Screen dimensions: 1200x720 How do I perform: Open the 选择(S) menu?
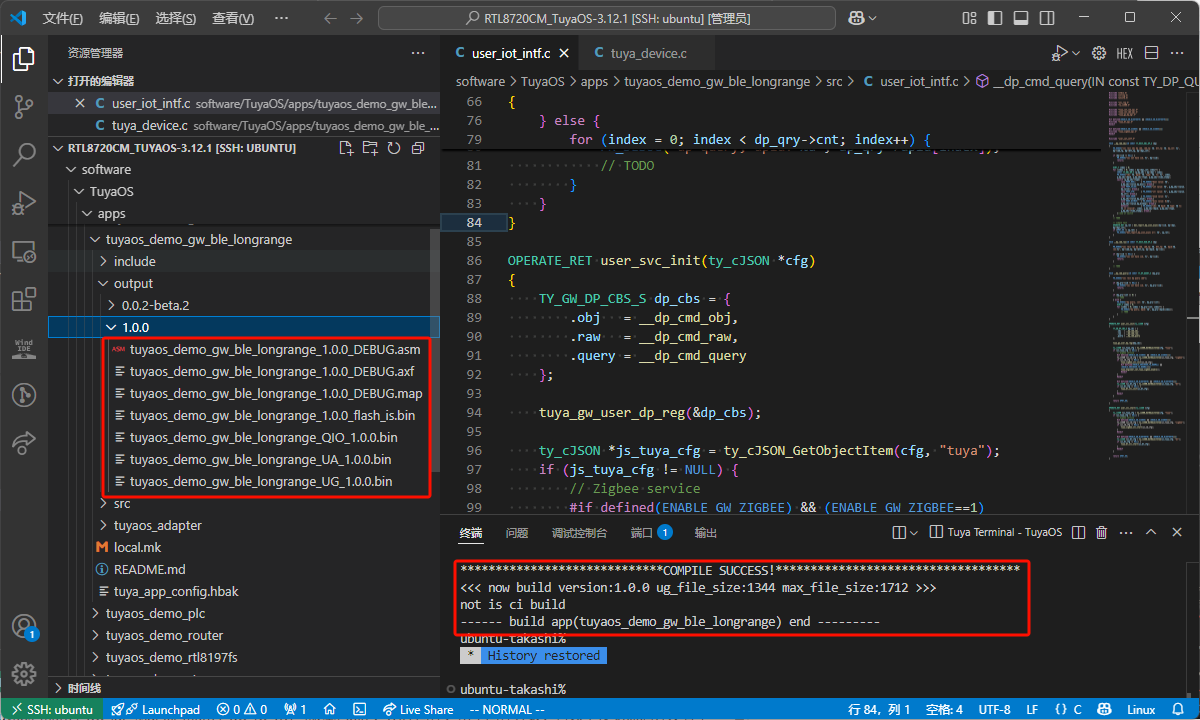point(176,18)
